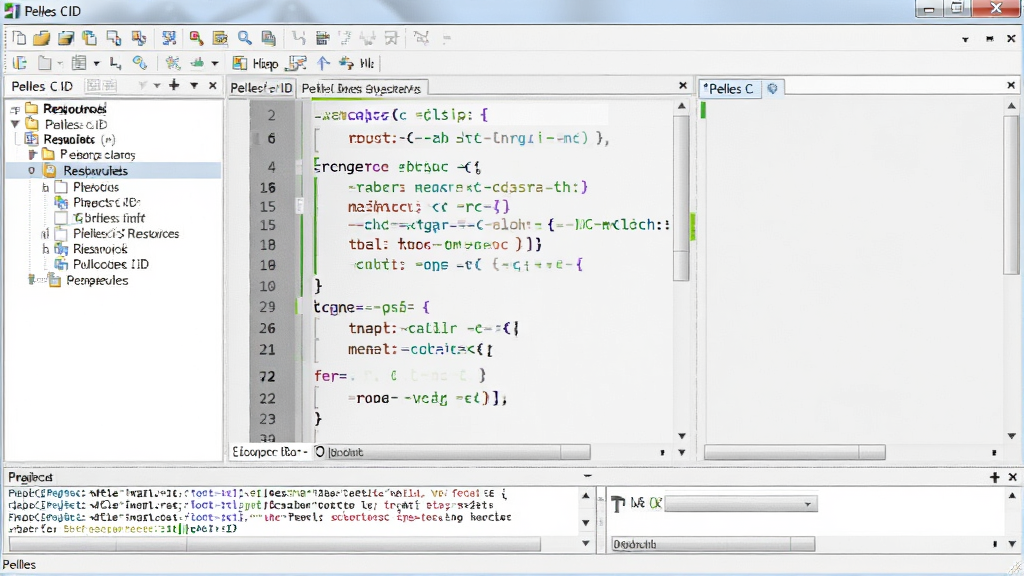1024x576 pixels.
Task: Click the plus icon in bottom right panel
Action: (995, 477)
